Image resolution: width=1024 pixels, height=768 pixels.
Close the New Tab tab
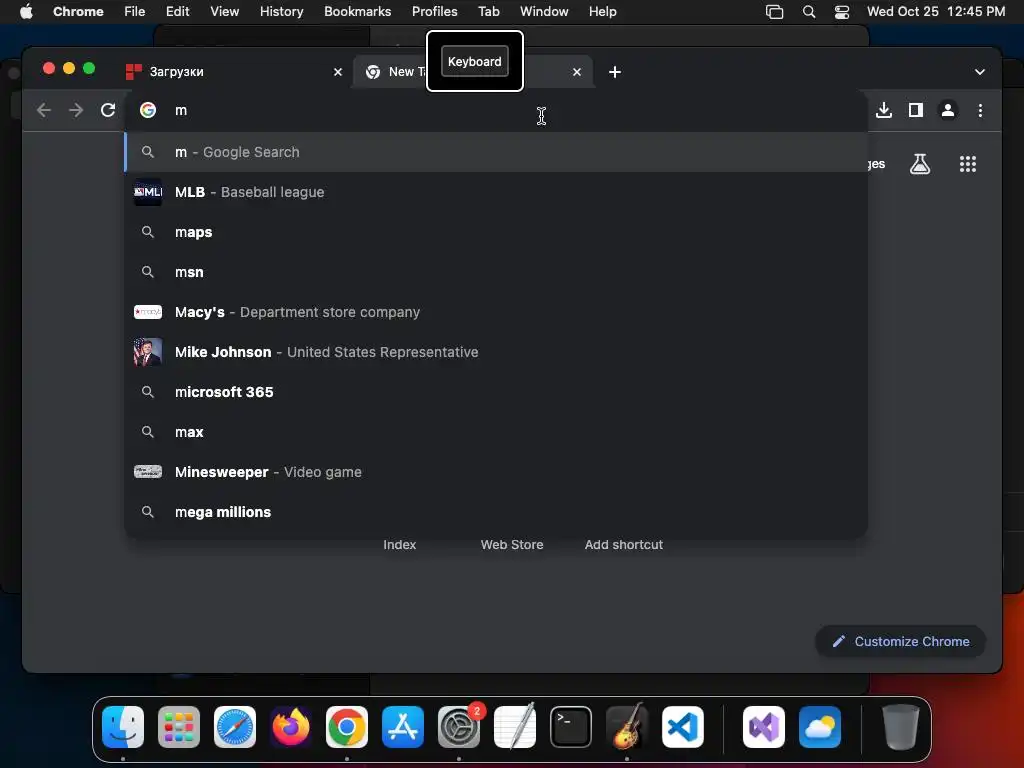pyautogui.click(x=577, y=72)
